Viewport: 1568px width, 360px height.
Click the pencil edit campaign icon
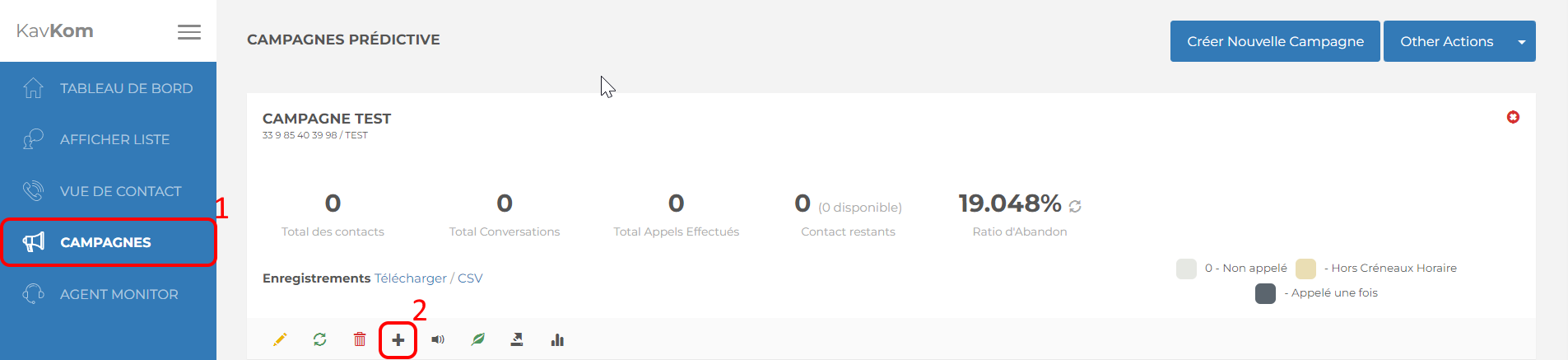click(280, 339)
